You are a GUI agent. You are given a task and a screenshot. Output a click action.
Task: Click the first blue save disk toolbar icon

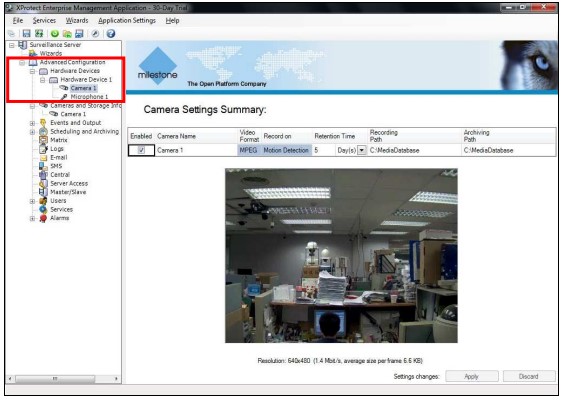26,33
